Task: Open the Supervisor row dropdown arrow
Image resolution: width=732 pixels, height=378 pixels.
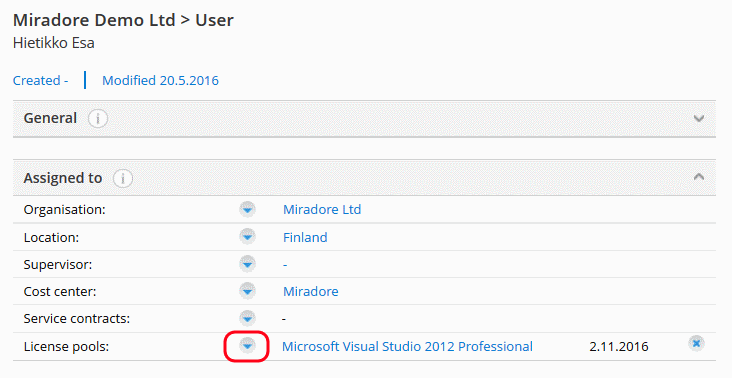Action: click(x=247, y=264)
